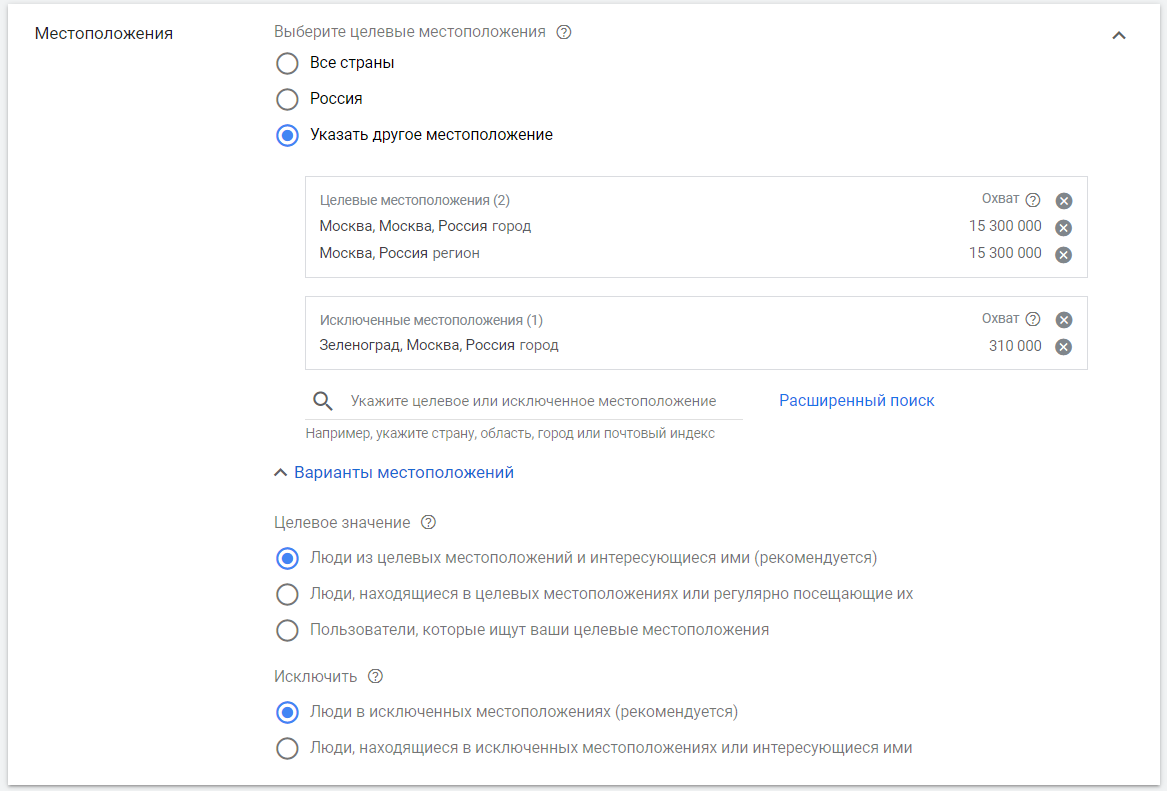Choose people from targeted locations and interested (recommended)
Screen dimensions: 1167x791
click(287, 558)
